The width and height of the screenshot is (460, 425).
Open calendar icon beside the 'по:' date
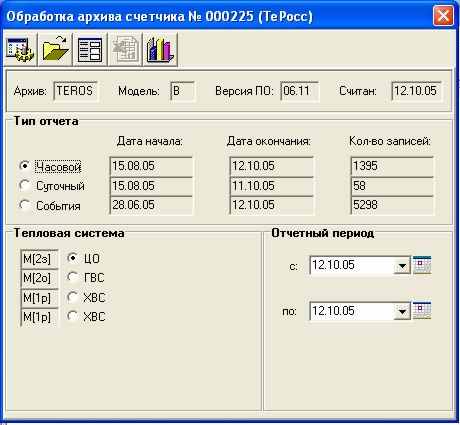(422, 311)
